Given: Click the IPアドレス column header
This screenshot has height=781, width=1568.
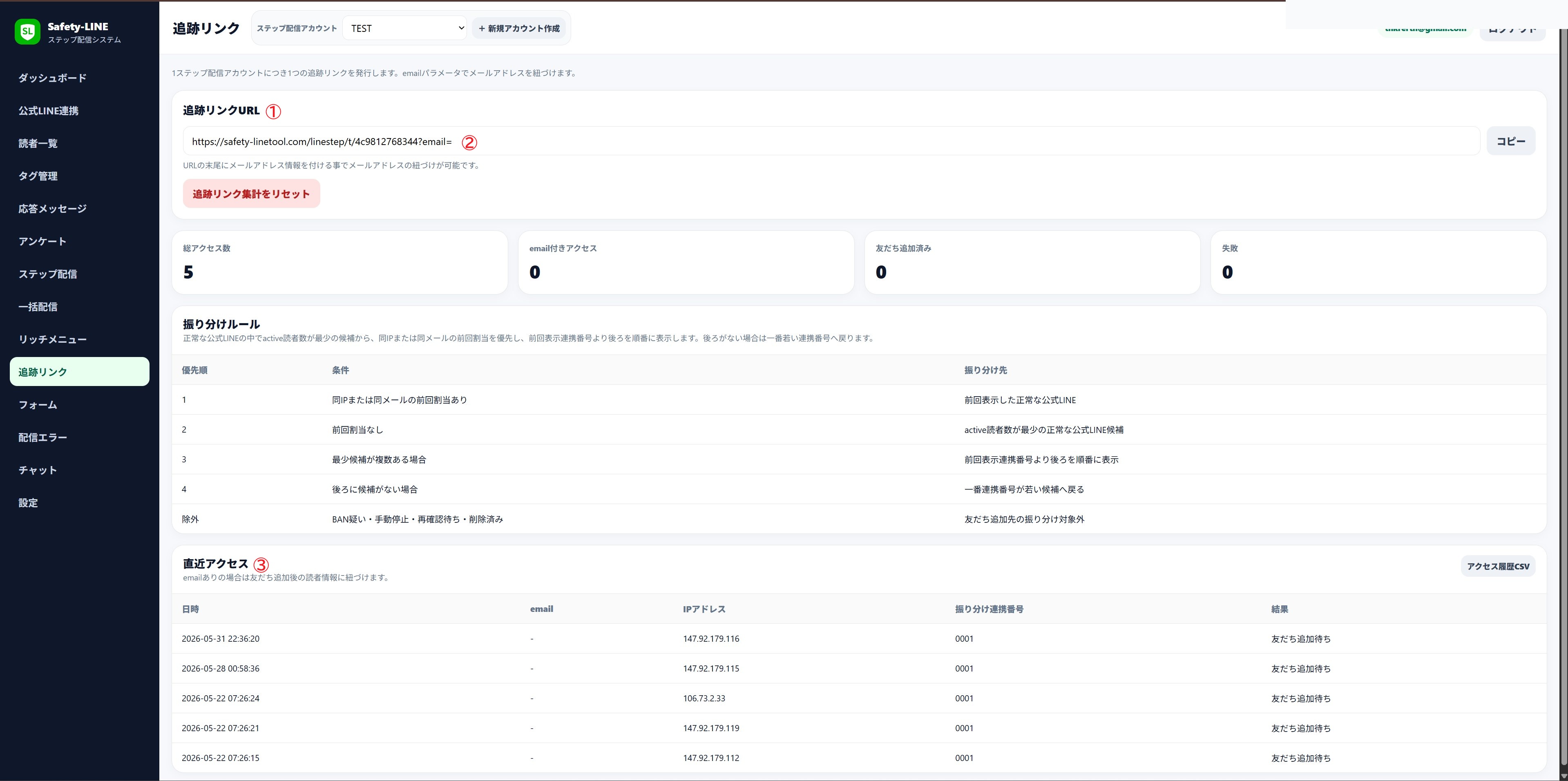Looking at the screenshot, I should 704,609.
